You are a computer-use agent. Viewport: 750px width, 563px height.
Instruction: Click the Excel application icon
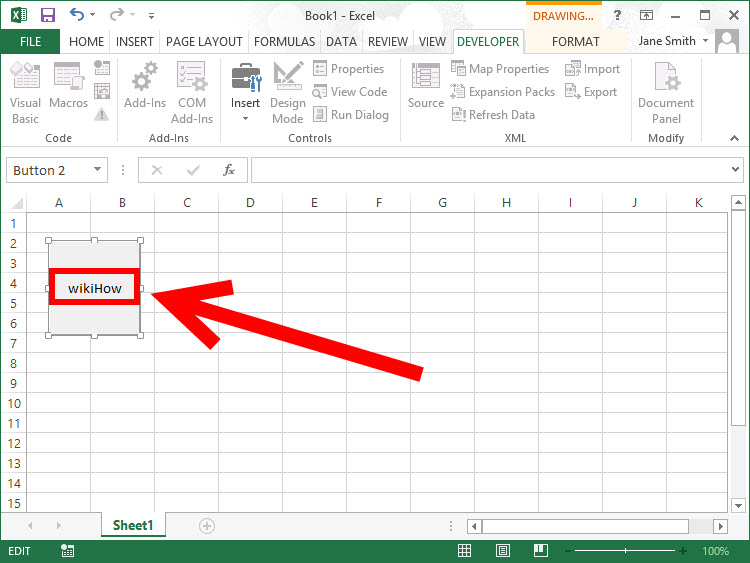[x=19, y=15]
